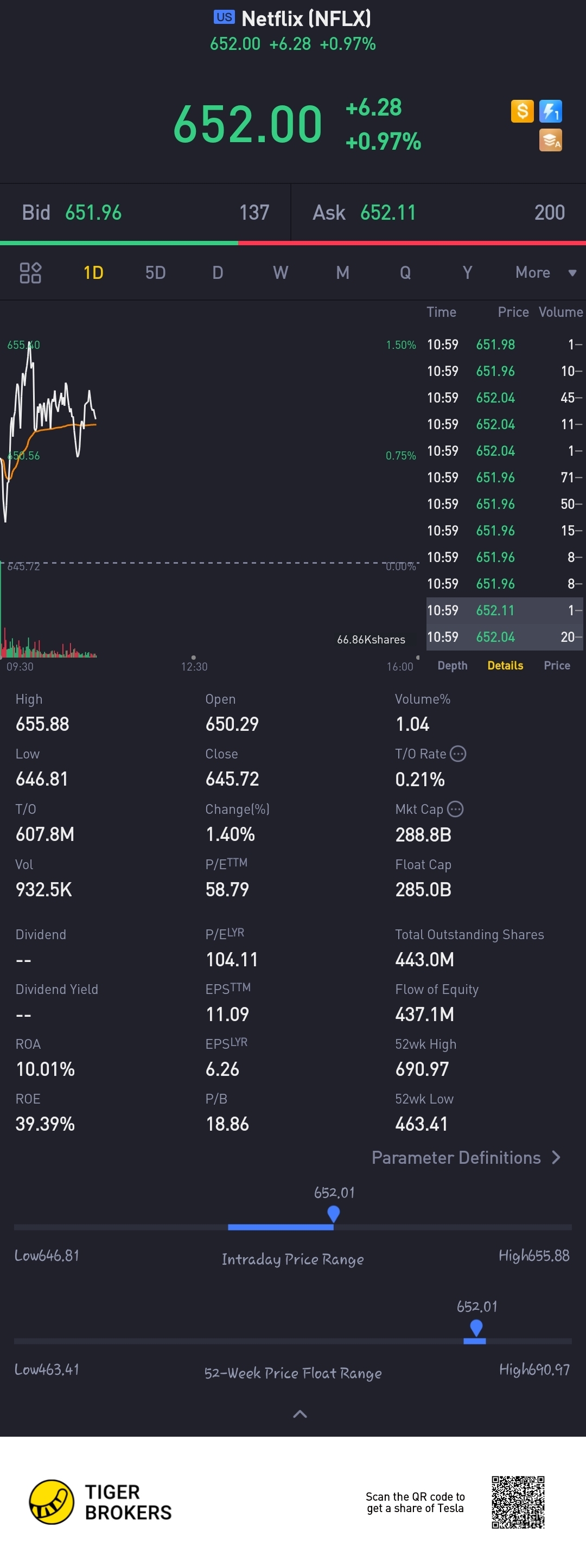Switch to the D daily chart tab
The height and width of the screenshot is (1568, 586).
(217, 273)
